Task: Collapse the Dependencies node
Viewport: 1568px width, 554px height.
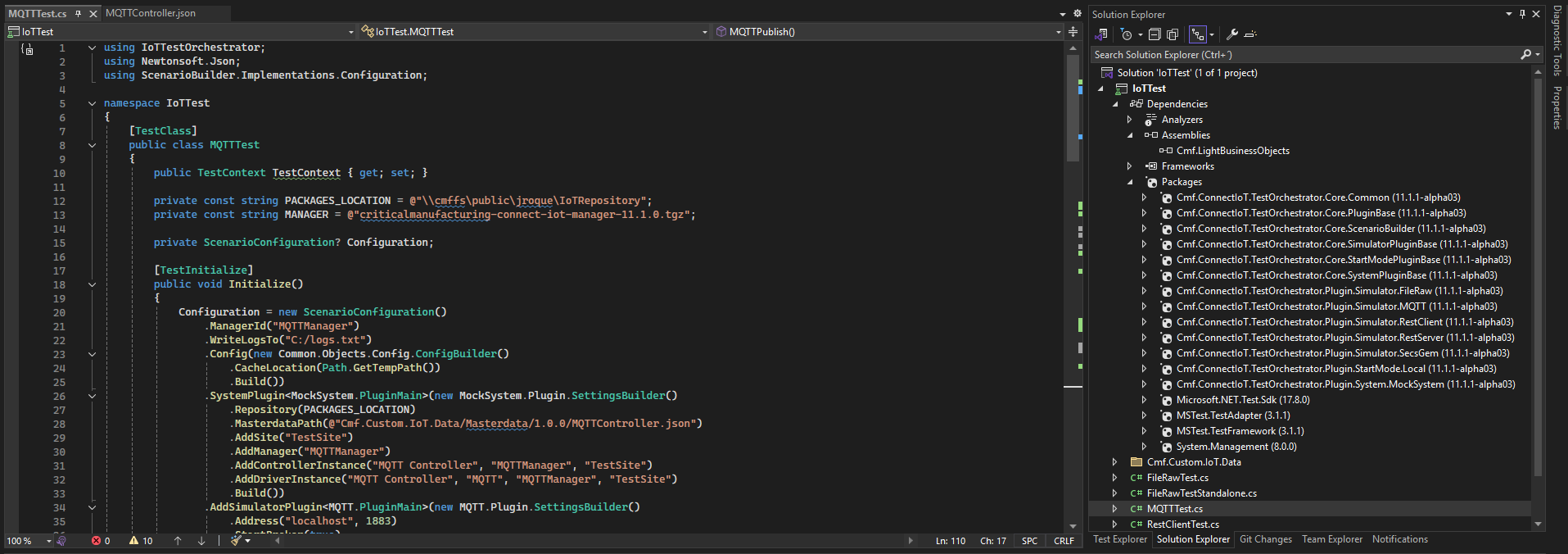Action: (1115, 104)
